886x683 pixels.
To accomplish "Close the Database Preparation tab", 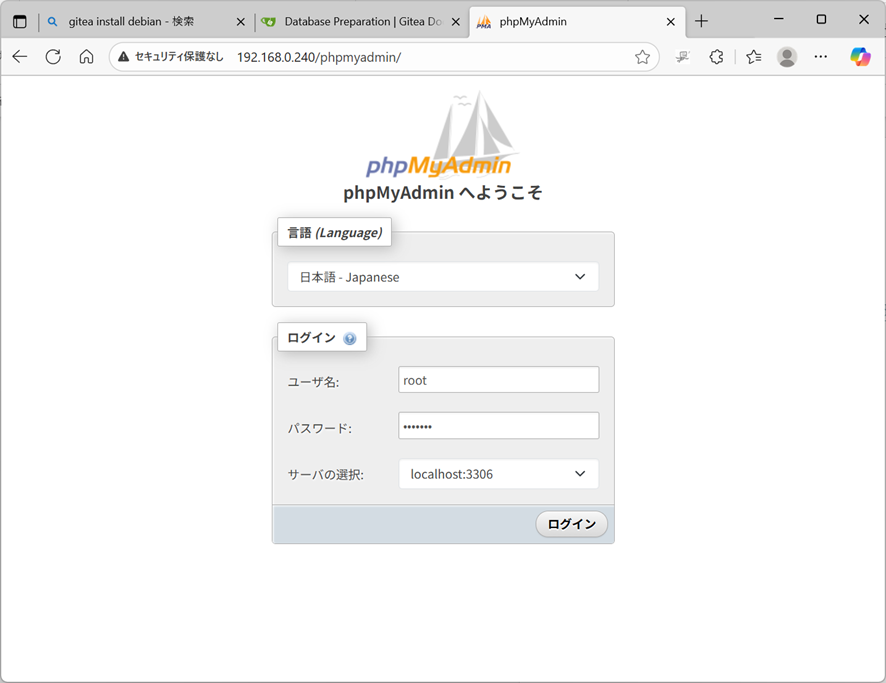I will tap(456, 22).
